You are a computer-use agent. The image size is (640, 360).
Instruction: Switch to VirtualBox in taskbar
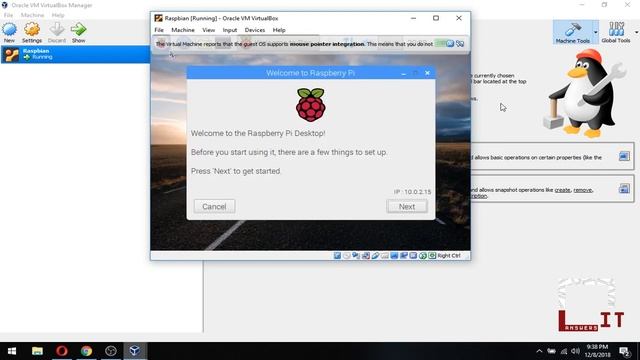pyautogui.click(x=135, y=351)
